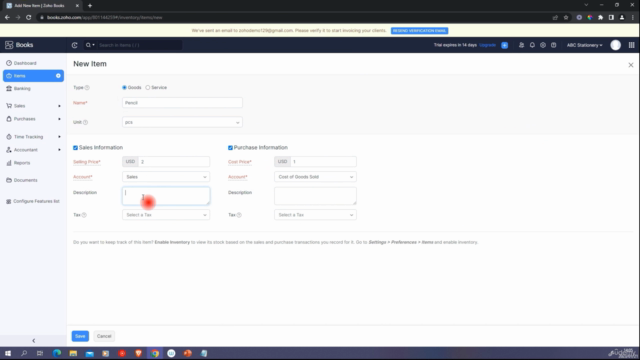The height and width of the screenshot is (360, 640).
Task: Open the ABC Stationery organization dropdown
Action: coord(584,45)
